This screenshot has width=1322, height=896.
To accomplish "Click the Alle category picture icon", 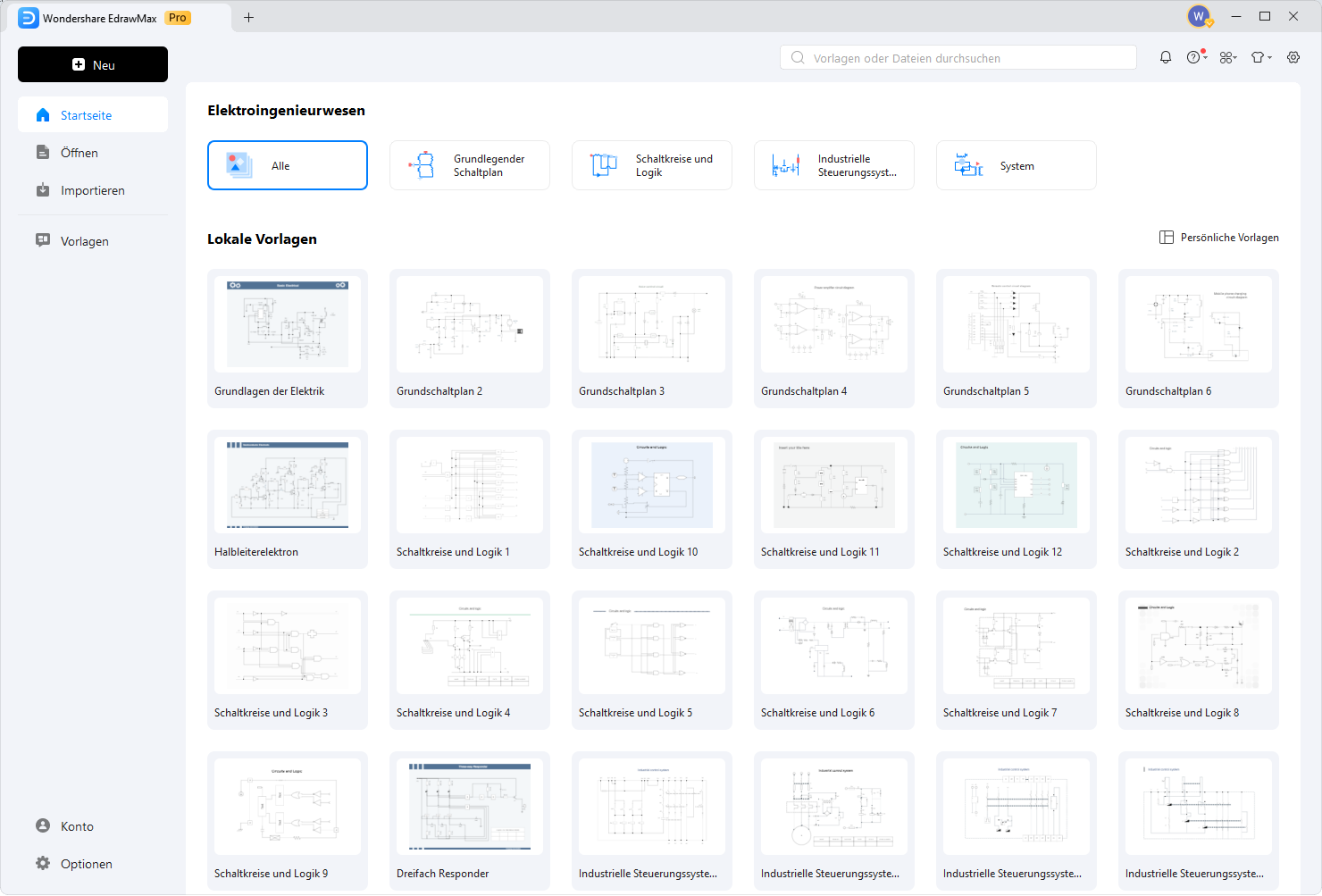I will coord(238,165).
